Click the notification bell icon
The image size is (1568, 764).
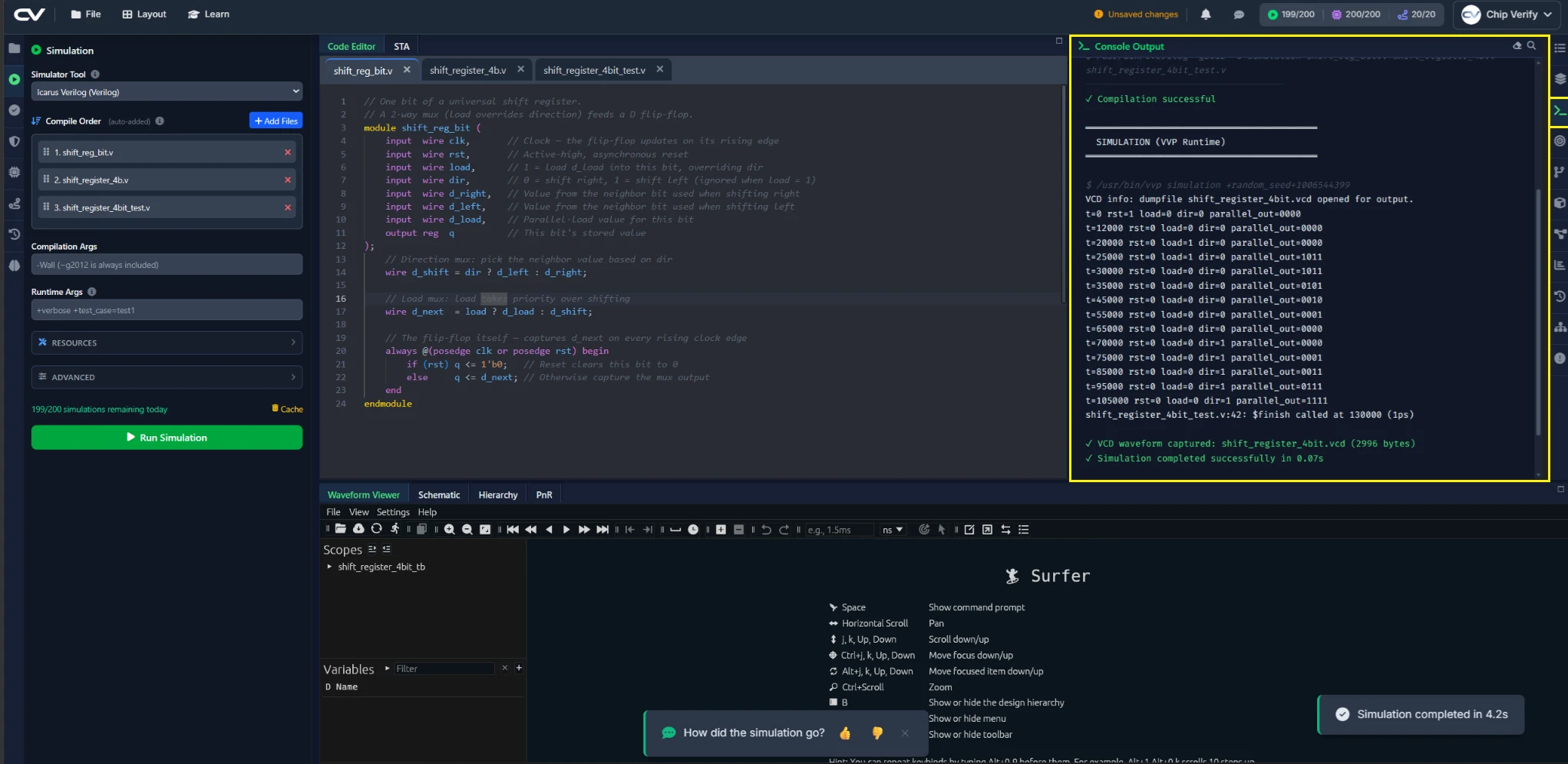coord(1206,15)
